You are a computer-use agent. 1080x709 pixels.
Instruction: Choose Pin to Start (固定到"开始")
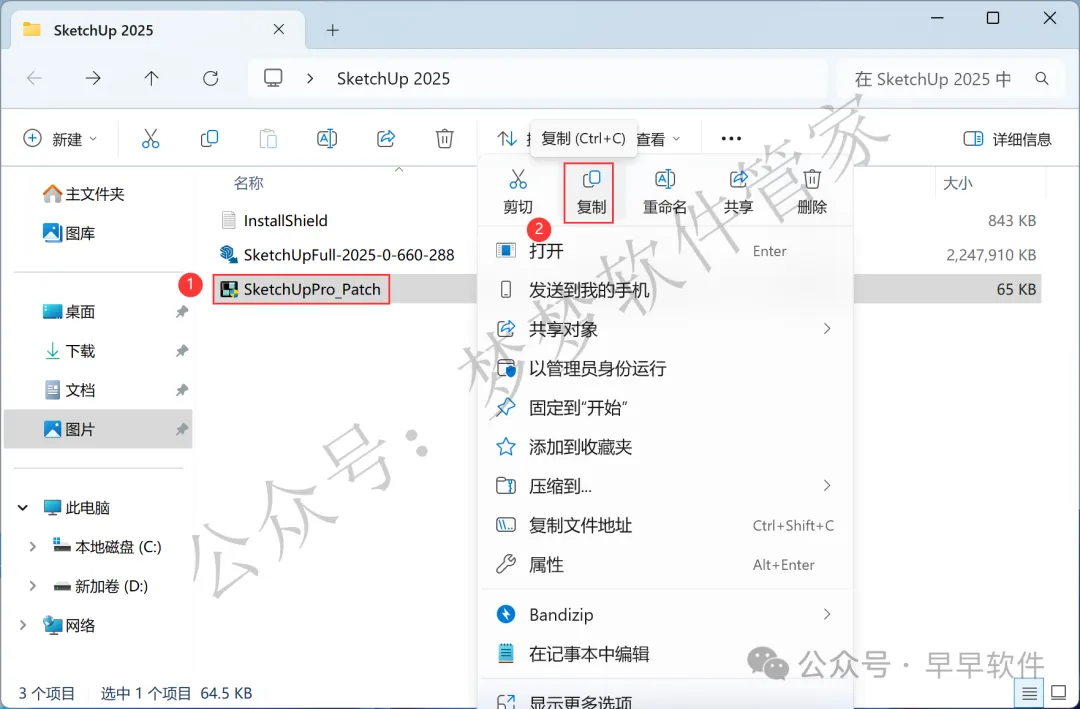pyautogui.click(x=665, y=408)
